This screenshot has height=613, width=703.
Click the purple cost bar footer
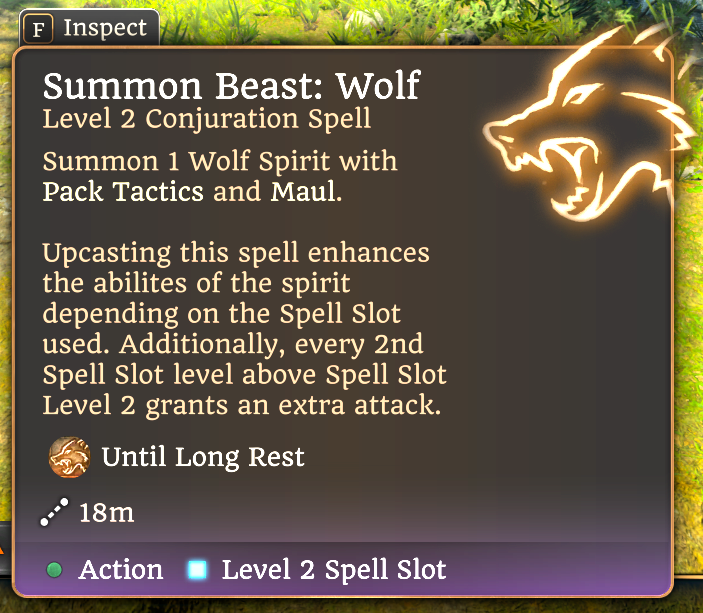[343, 569]
